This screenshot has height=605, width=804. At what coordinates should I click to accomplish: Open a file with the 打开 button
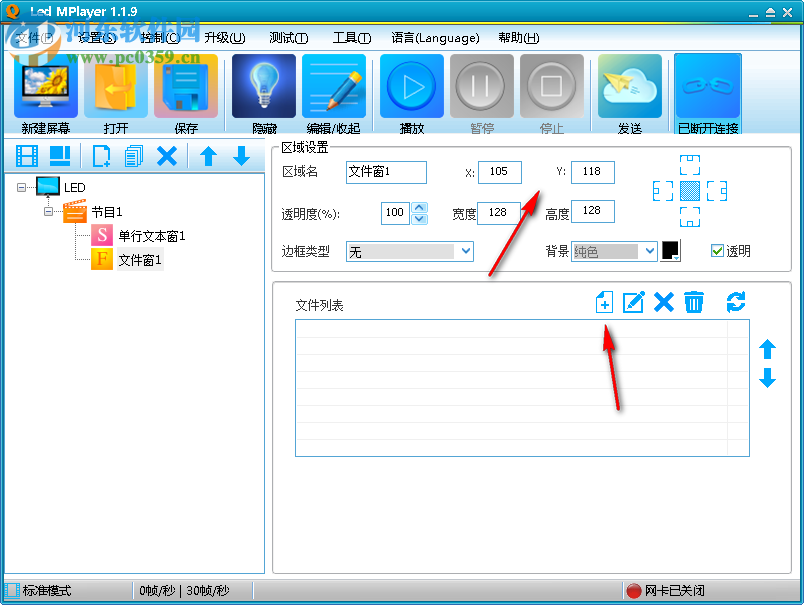[116, 90]
